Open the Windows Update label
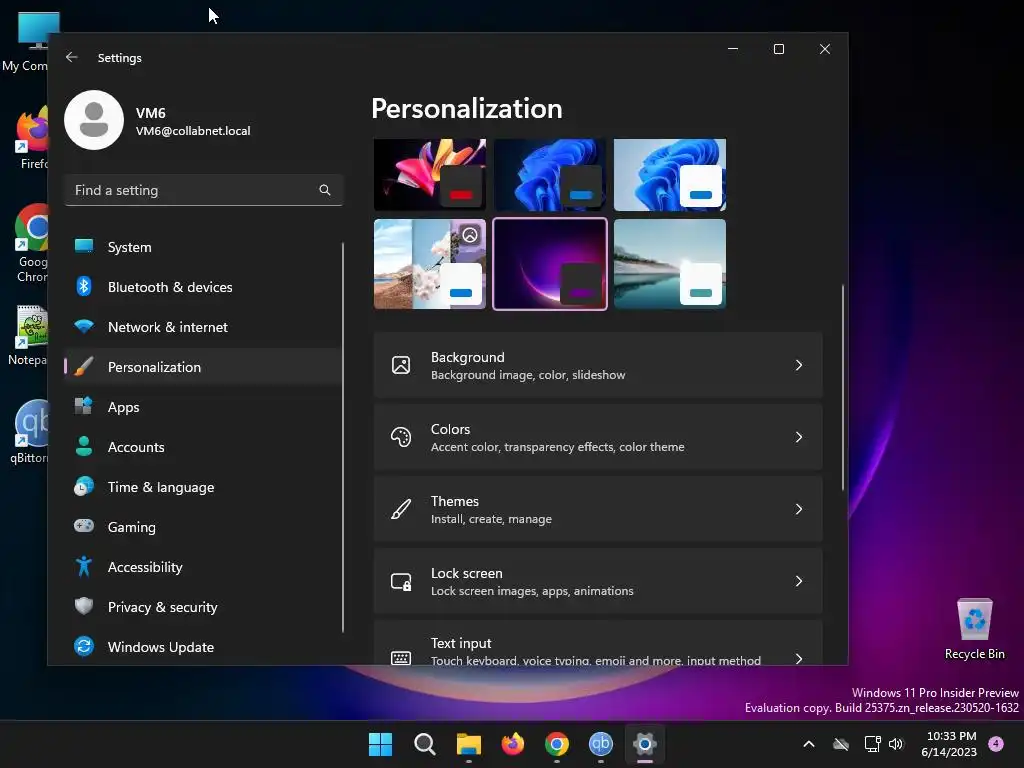1024x768 pixels. 161,647
